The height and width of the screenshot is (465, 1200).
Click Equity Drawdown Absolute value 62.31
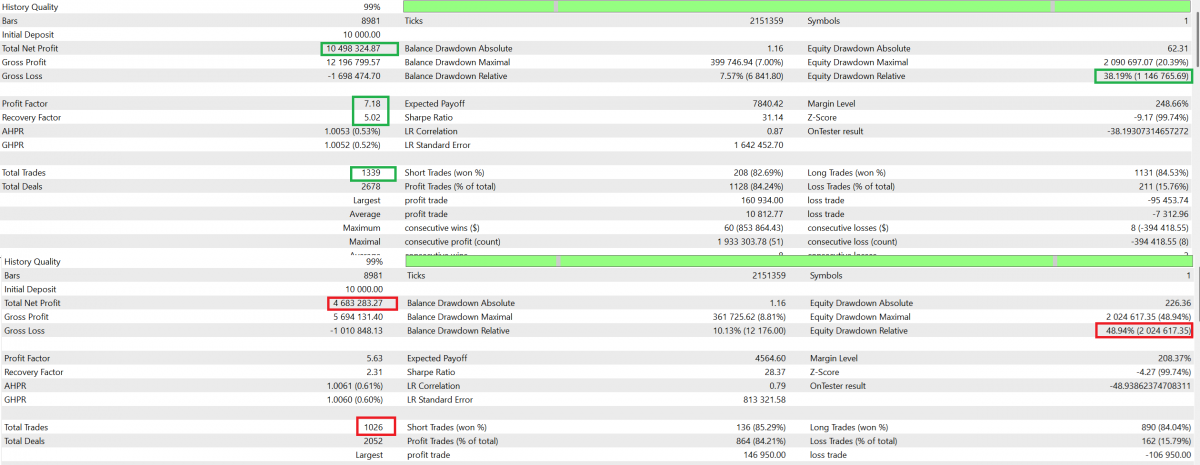(x=1177, y=48)
